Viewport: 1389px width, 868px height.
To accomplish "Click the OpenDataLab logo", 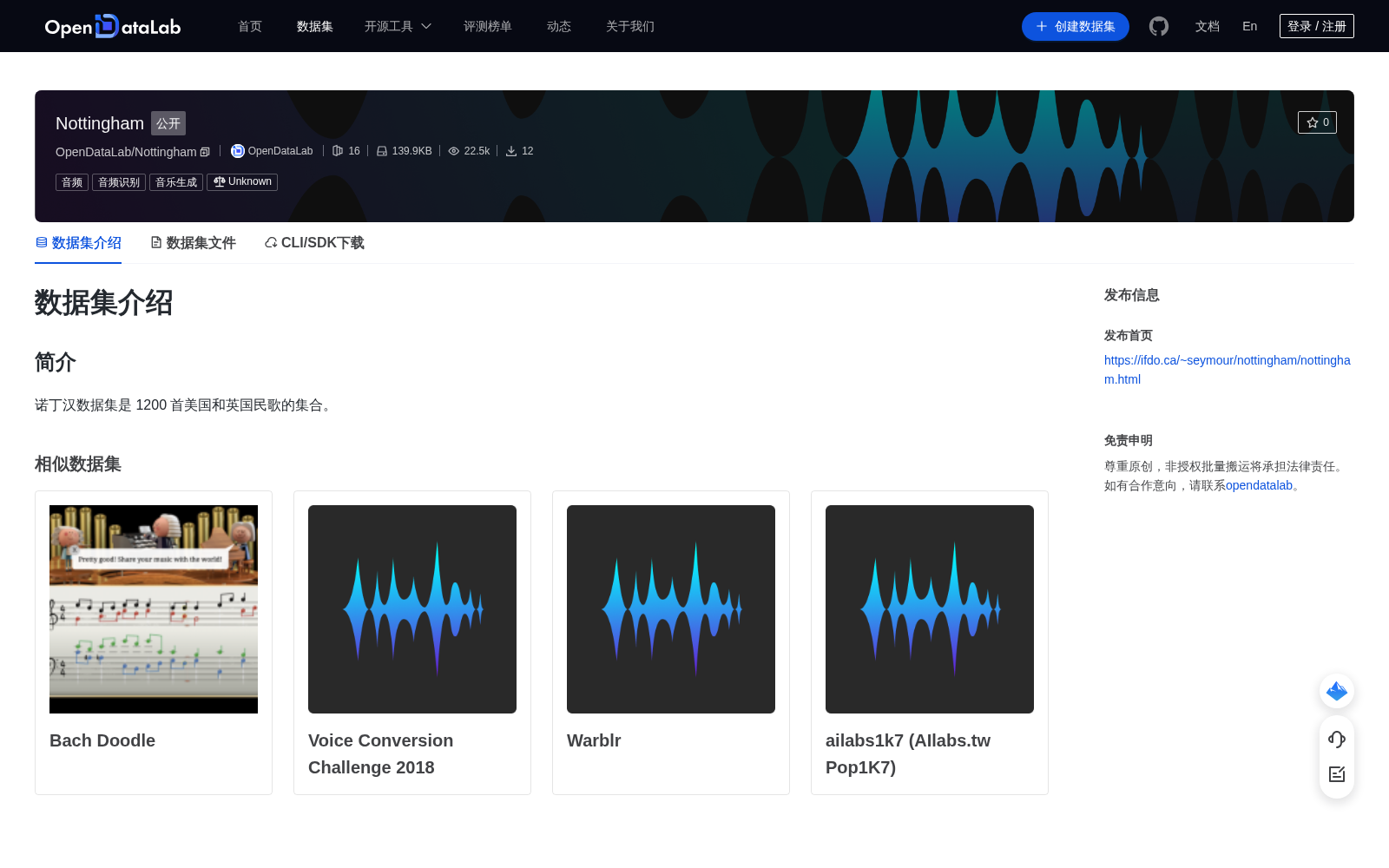I will (113, 27).
